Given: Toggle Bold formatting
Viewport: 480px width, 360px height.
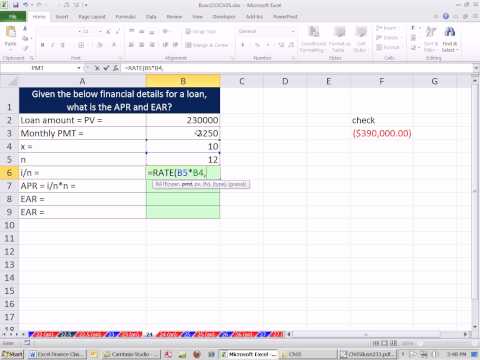Looking at the screenshot, I should click(42, 45).
